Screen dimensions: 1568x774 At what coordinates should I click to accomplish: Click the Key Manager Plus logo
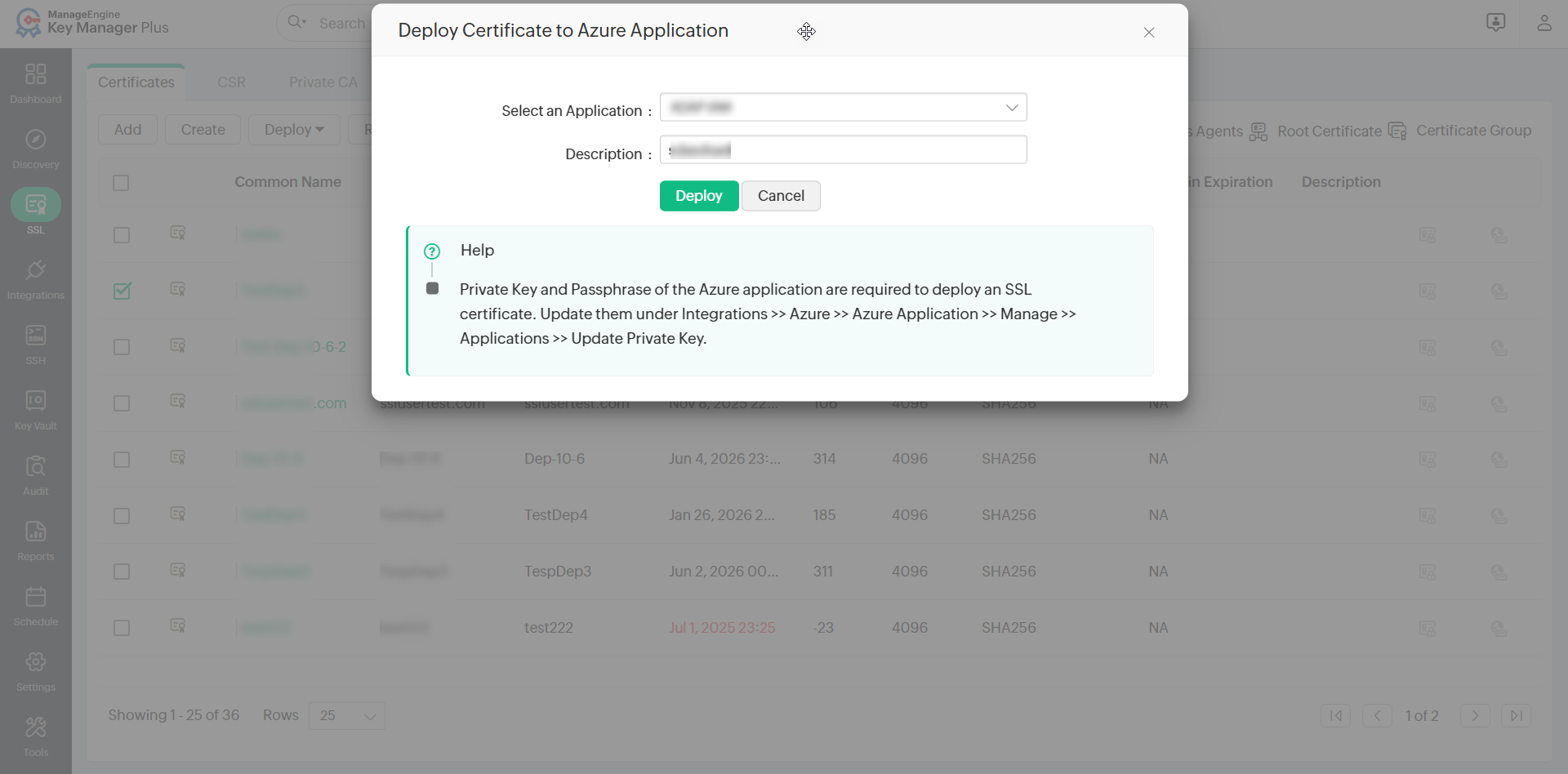tap(91, 22)
